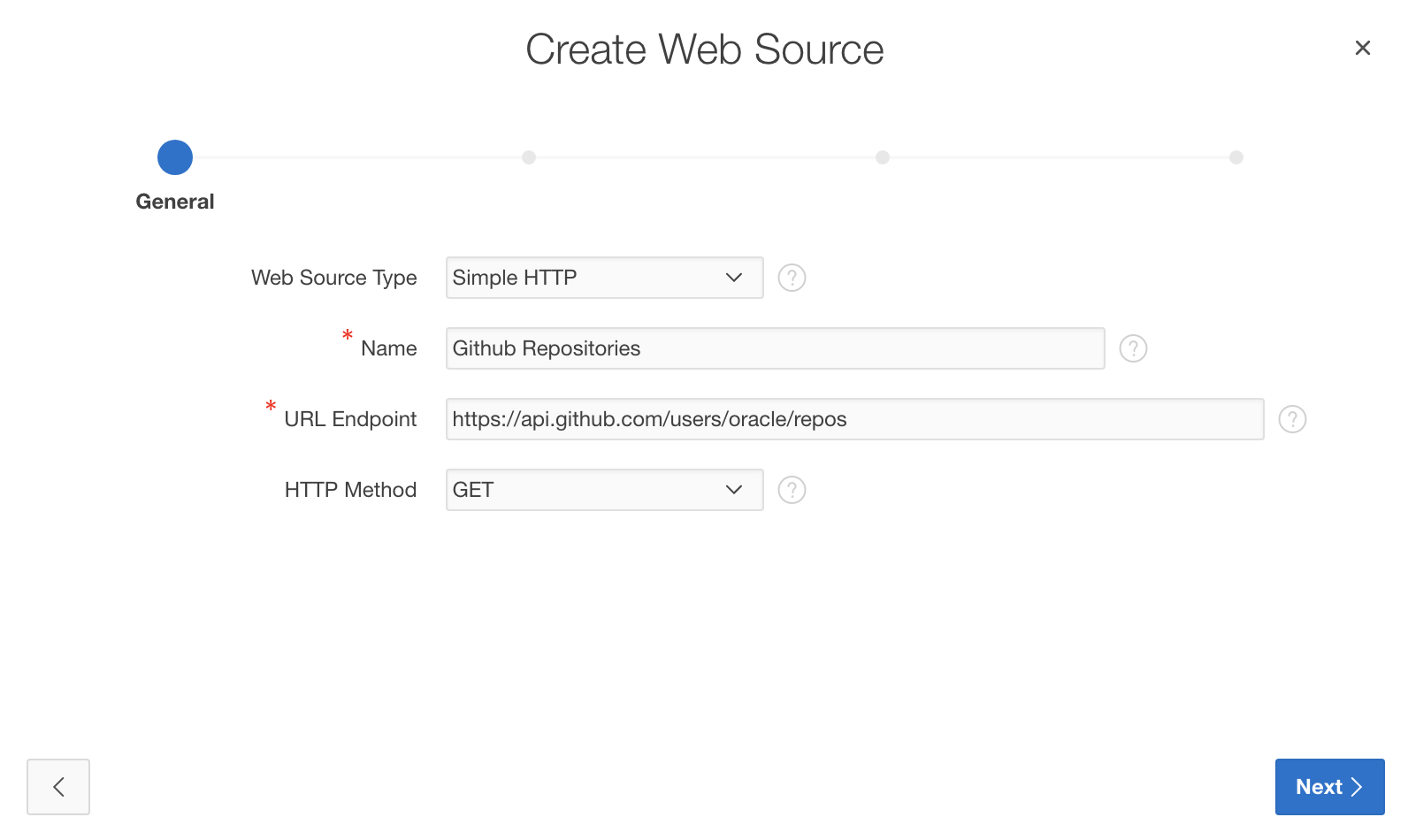This screenshot has height=840, width=1408.
Task: Focus the Name field containing Github Repositories
Action: [x=775, y=348]
